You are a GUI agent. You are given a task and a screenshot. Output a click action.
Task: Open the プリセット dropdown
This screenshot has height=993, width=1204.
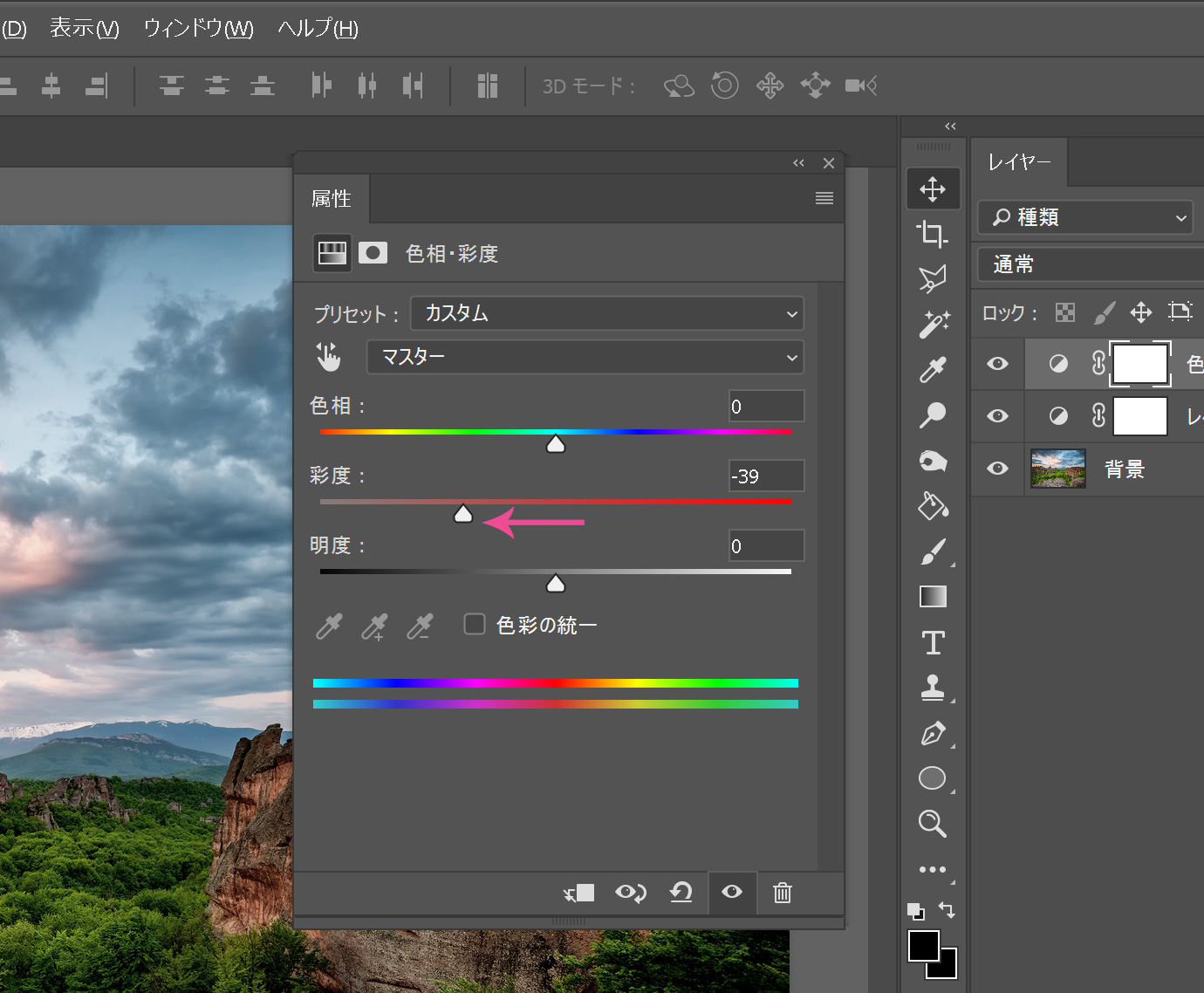point(606,314)
